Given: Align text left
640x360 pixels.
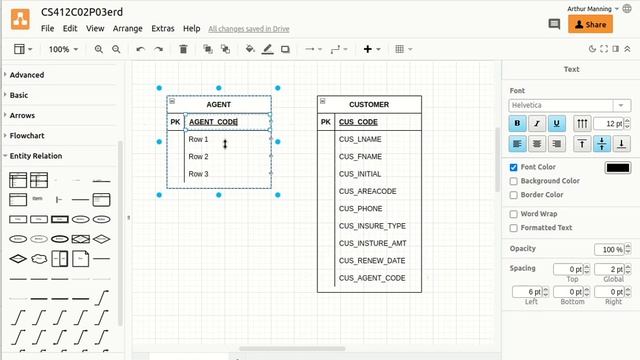Looking at the screenshot, I should pyautogui.click(x=517, y=144).
